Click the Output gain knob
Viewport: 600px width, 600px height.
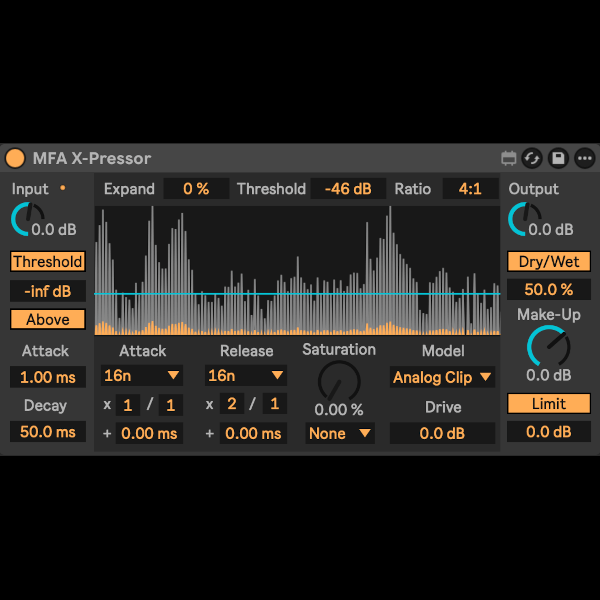523,219
